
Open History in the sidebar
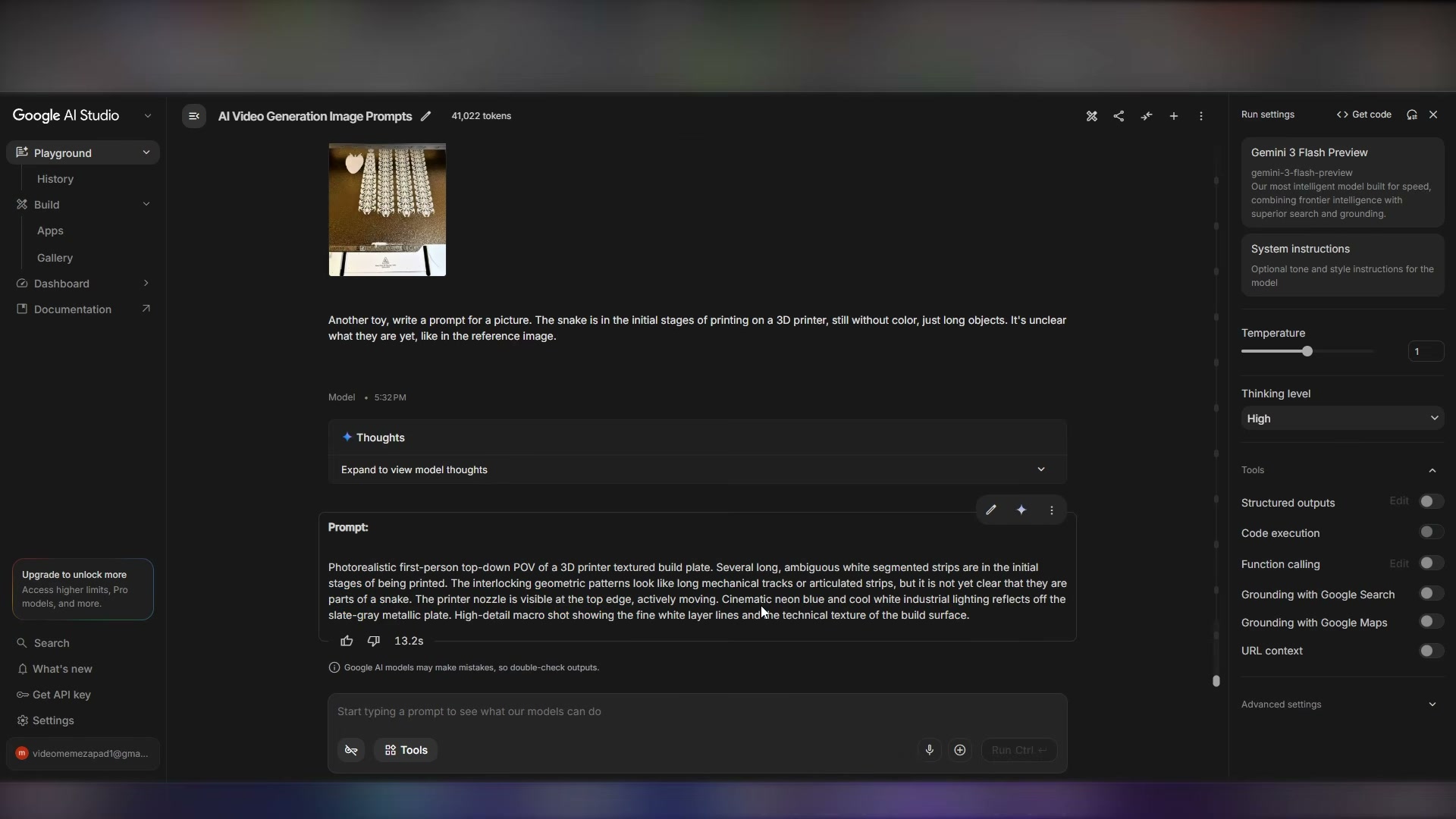pos(55,179)
